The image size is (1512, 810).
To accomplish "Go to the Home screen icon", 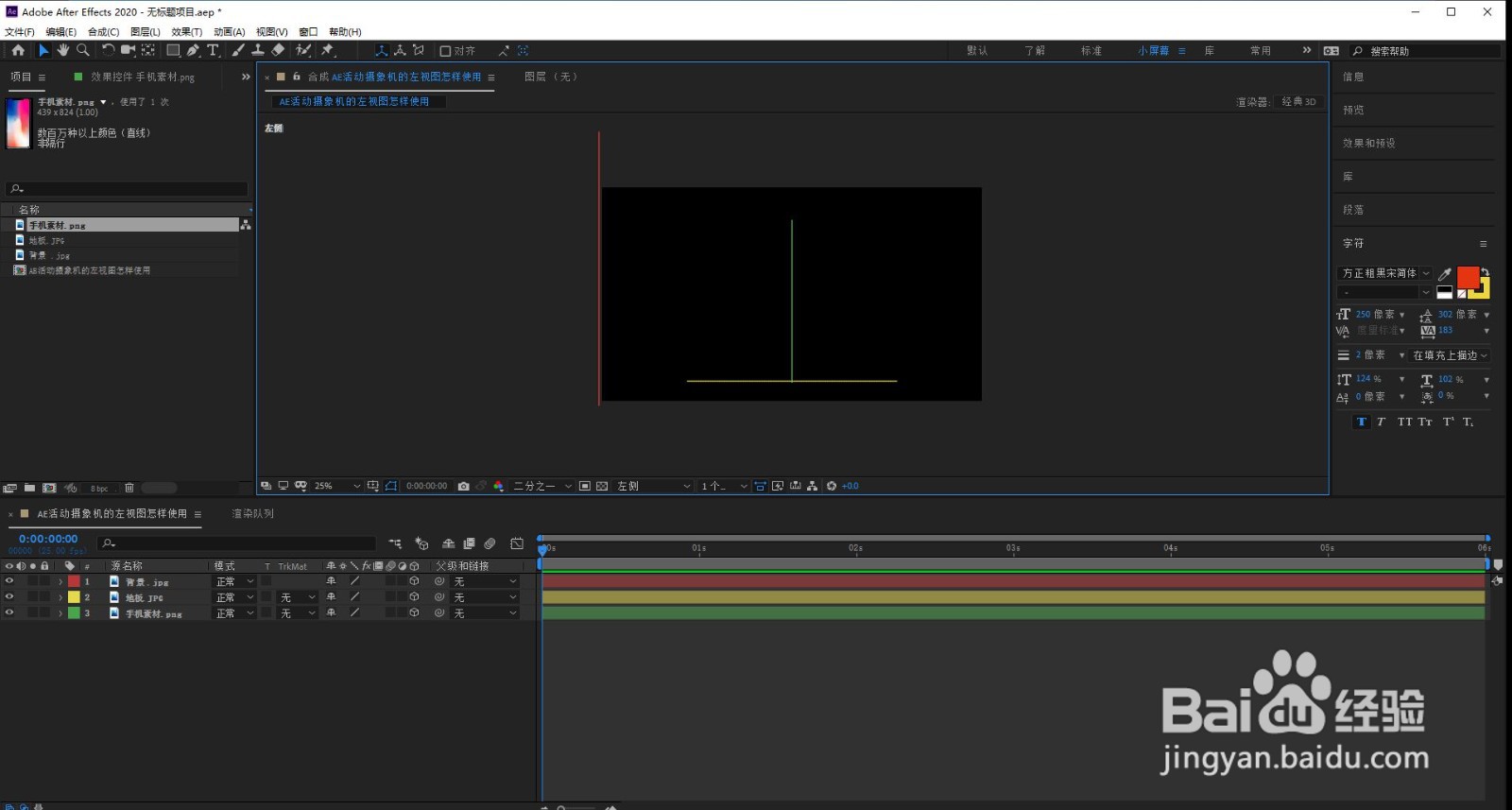I will 18,50.
